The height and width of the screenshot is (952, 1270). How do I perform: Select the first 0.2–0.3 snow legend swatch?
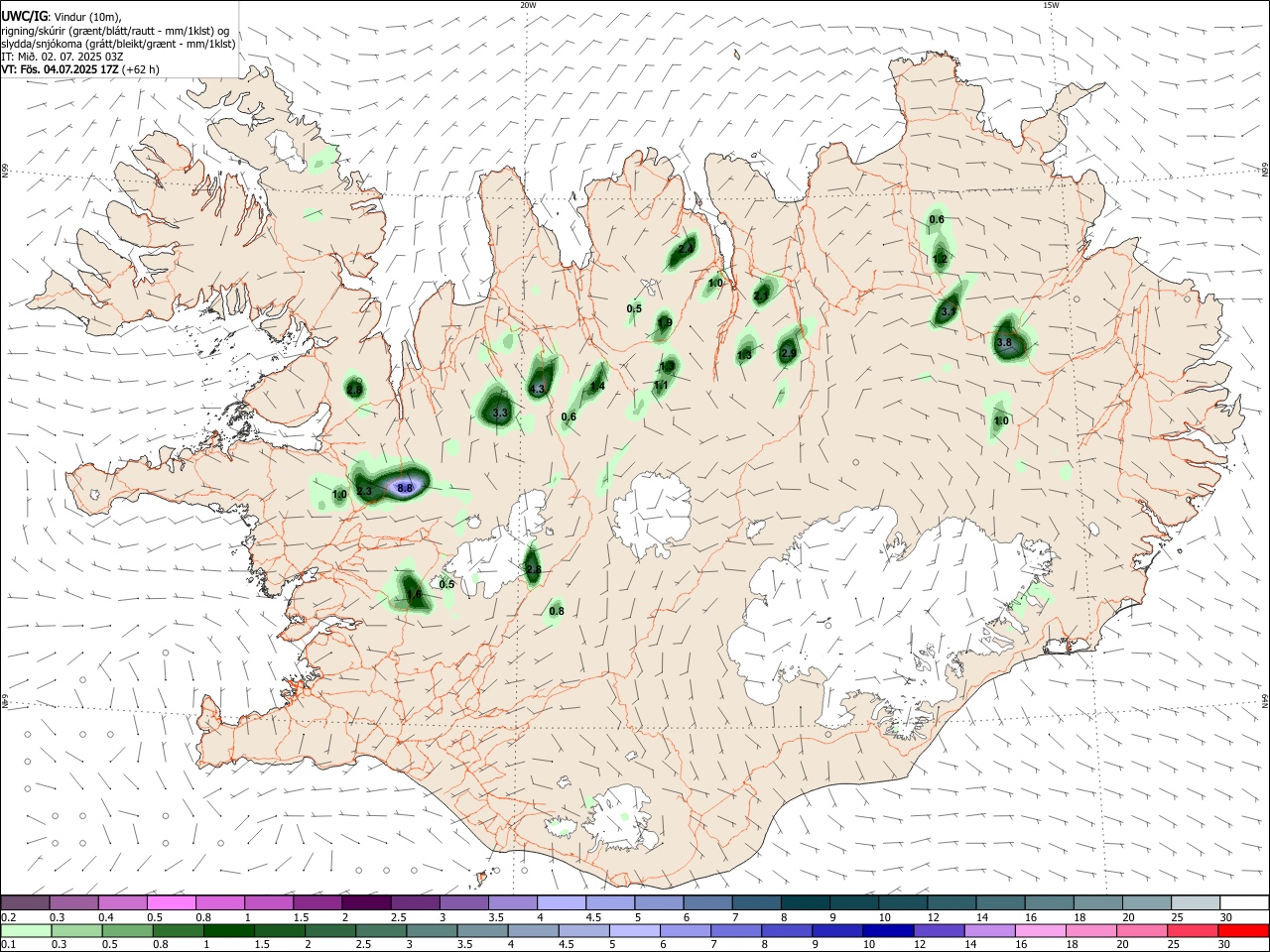25,903
